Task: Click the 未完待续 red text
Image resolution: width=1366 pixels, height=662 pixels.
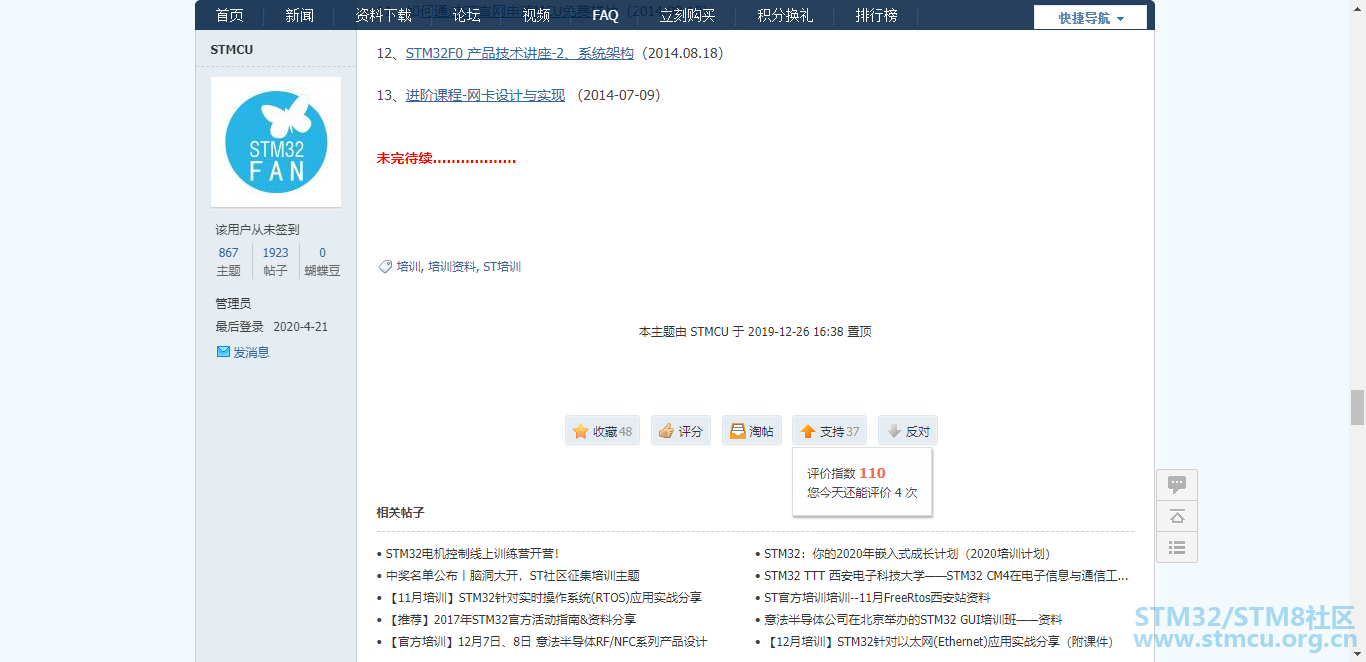Action: tap(446, 158)
